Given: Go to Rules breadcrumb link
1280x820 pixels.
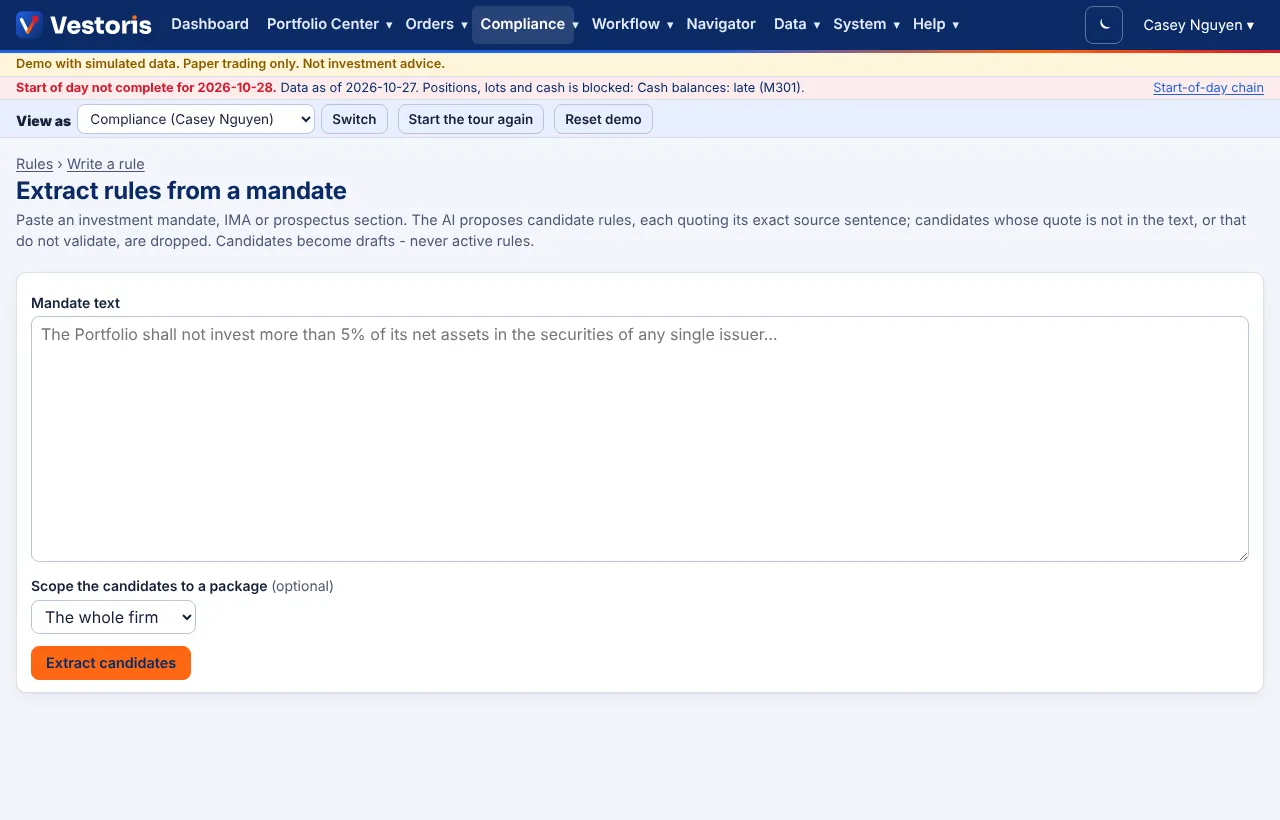Looking at the screenshot, I should pyautogui.click(x=35, y=164).
